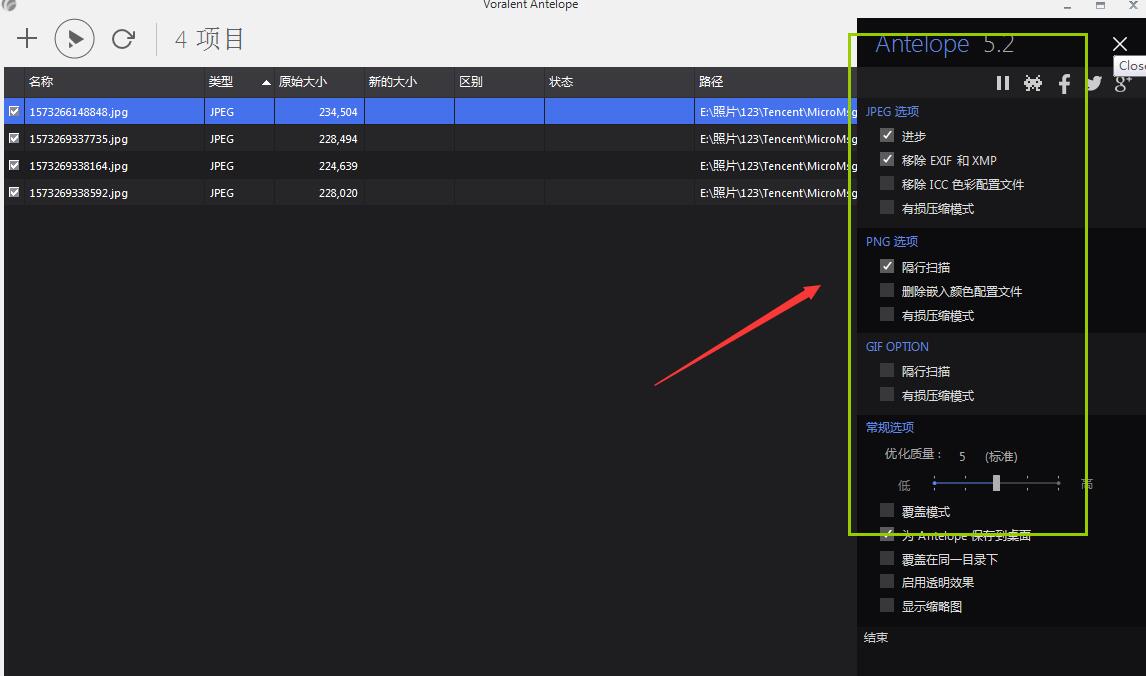Sort by 状态 column header
The height and width of the screenshot is (676, 1146).
[619, 82]
